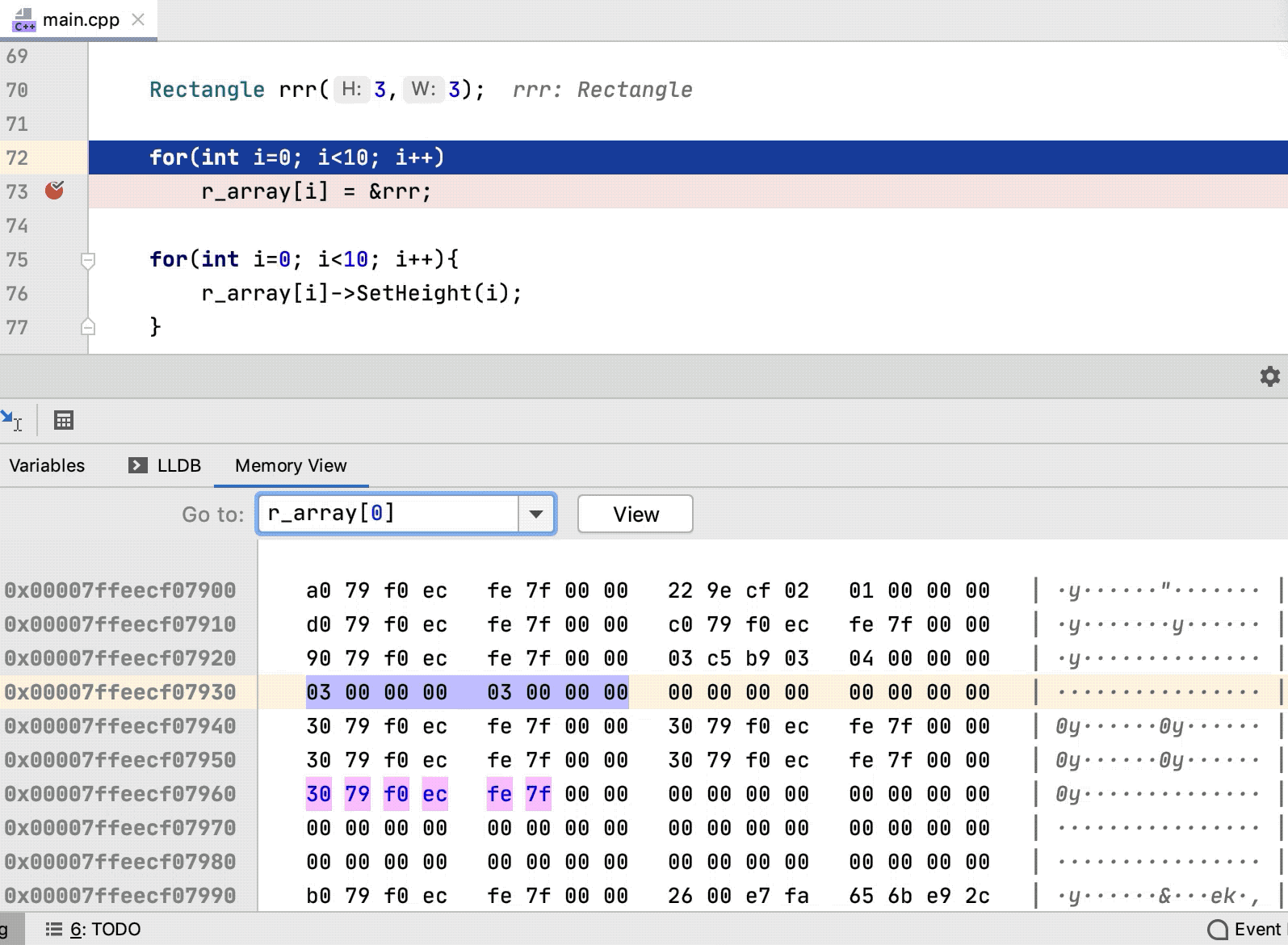This screenshot has height=945, width=1288.
Task: Close the main.cpp editor tab
Action: tap(138, 19)
